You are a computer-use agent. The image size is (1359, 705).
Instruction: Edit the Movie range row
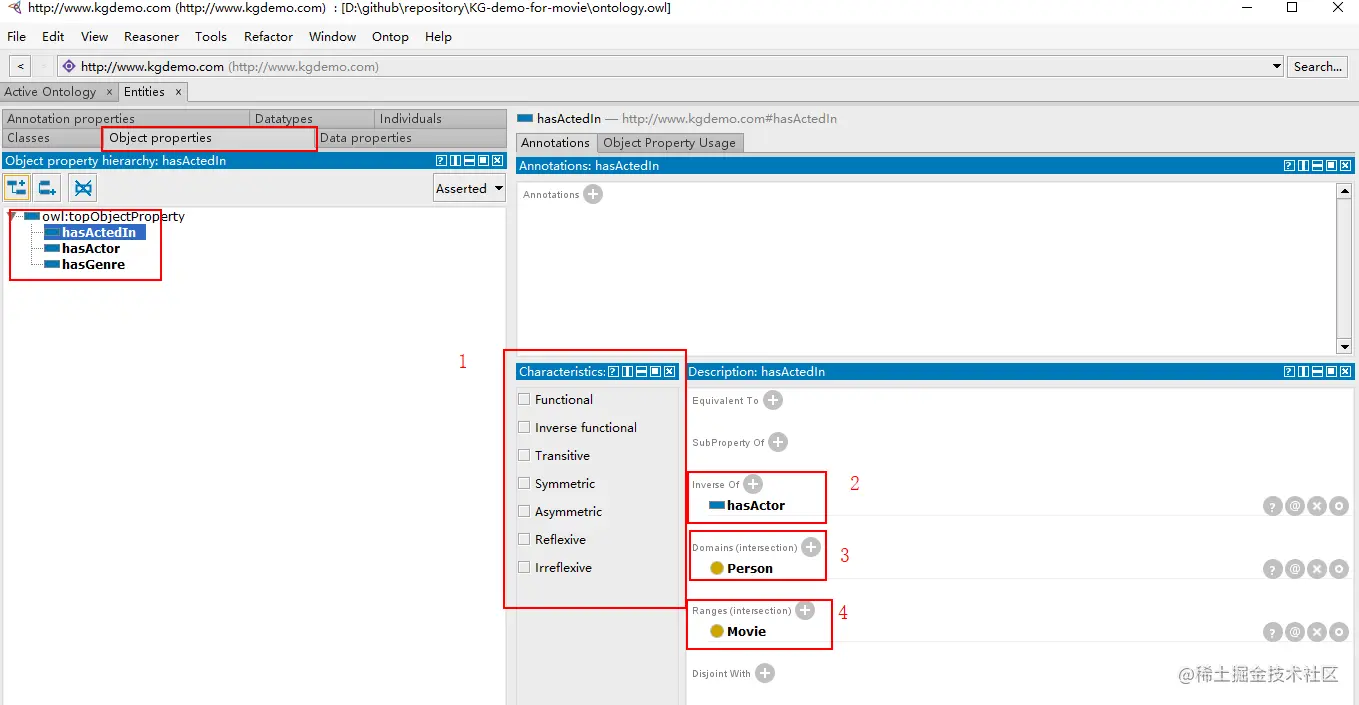pos(1339,632)
